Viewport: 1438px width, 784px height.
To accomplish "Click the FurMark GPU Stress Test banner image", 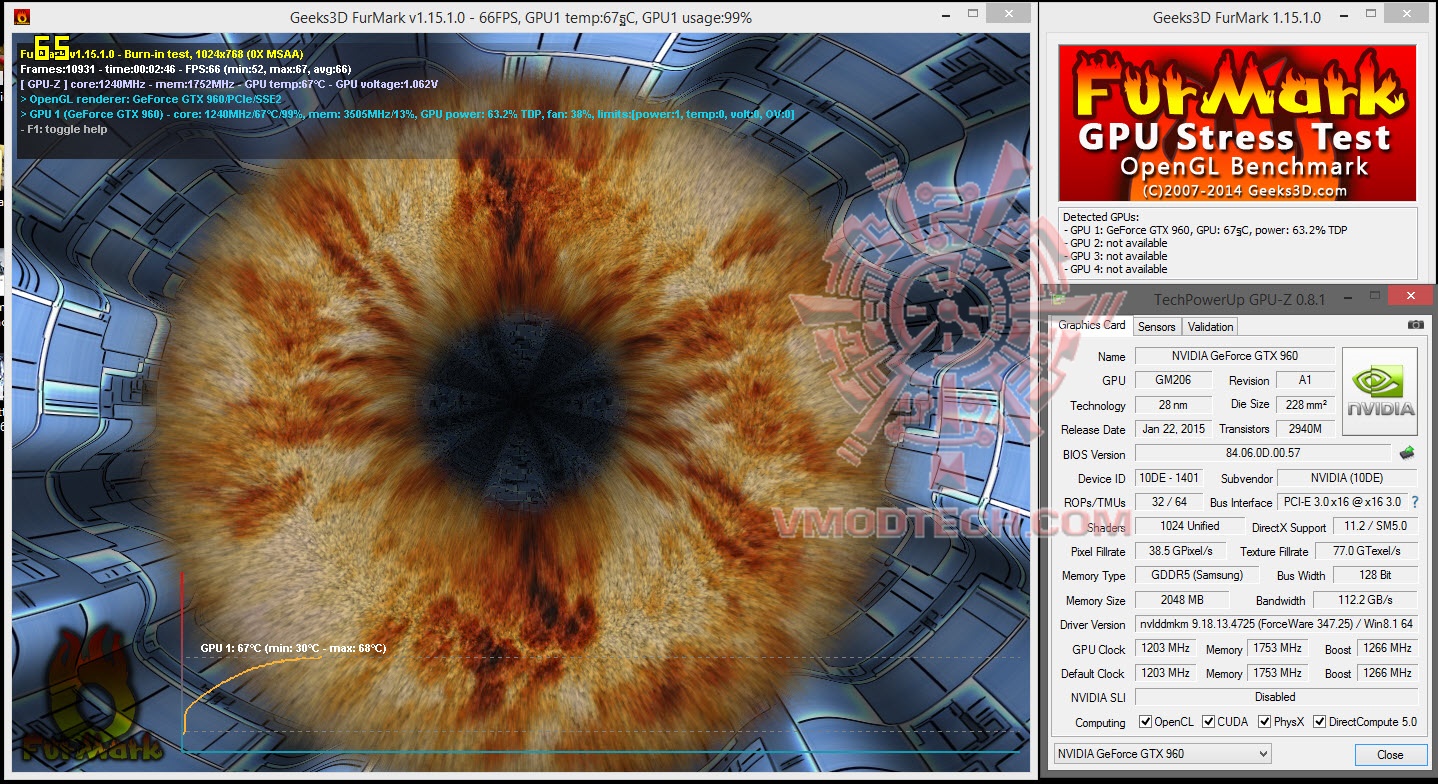I will click(1237, 123).
